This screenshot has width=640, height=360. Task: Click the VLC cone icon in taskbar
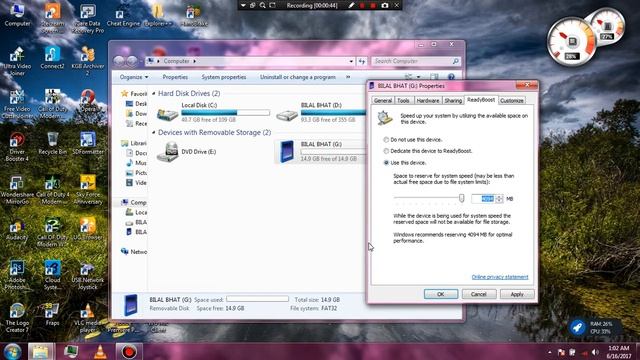coord(100,351)
